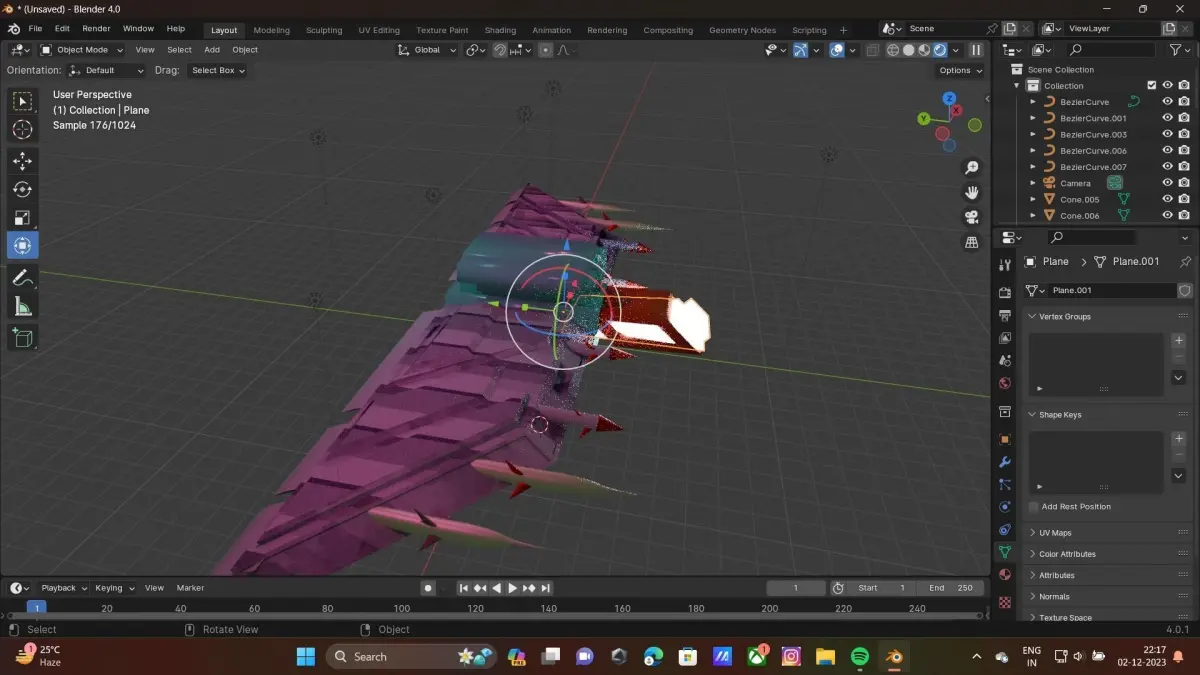This screenshot has width=1200, height=675.
Task: Select the Scale tool
Action: click(22, 217)
